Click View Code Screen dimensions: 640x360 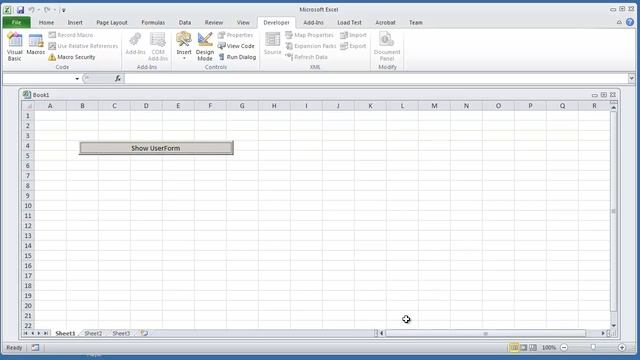236,46
